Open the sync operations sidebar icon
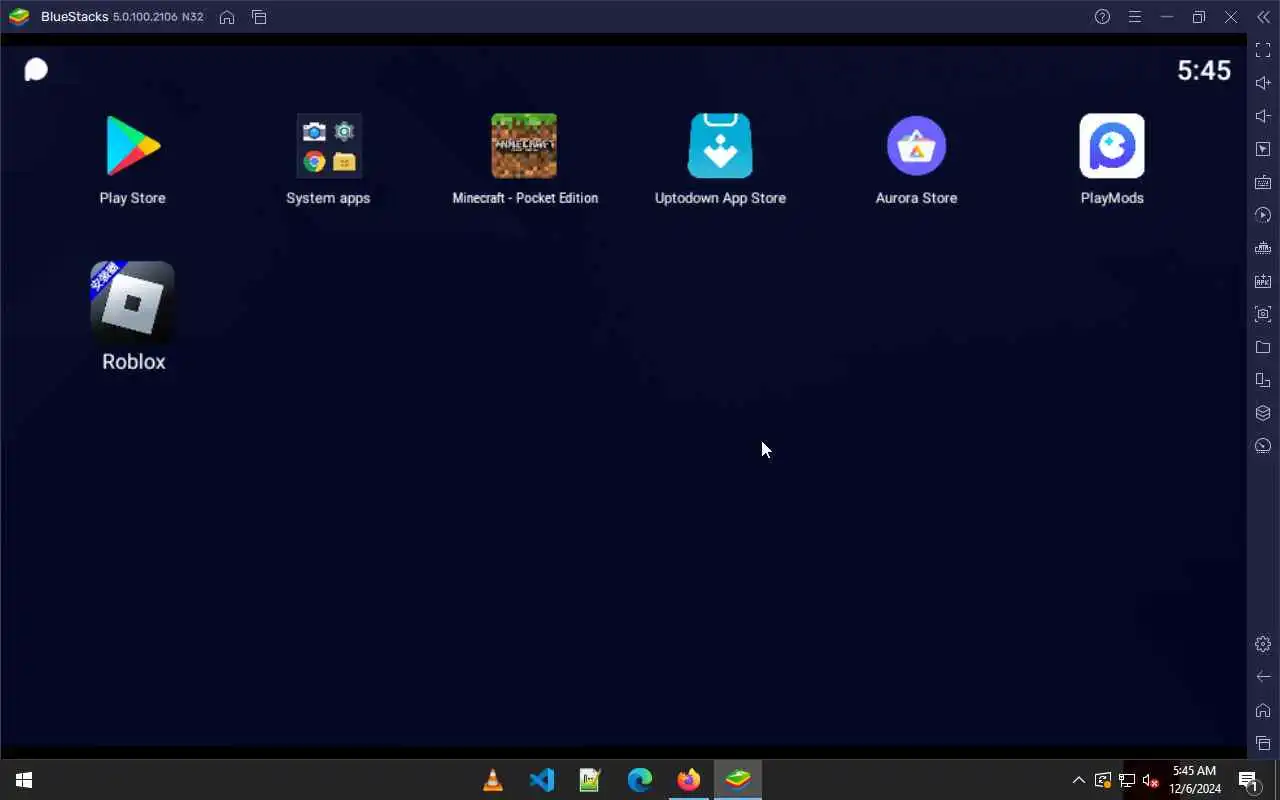Viewport: 1280px width, 800px height. tap(1263, 215)
